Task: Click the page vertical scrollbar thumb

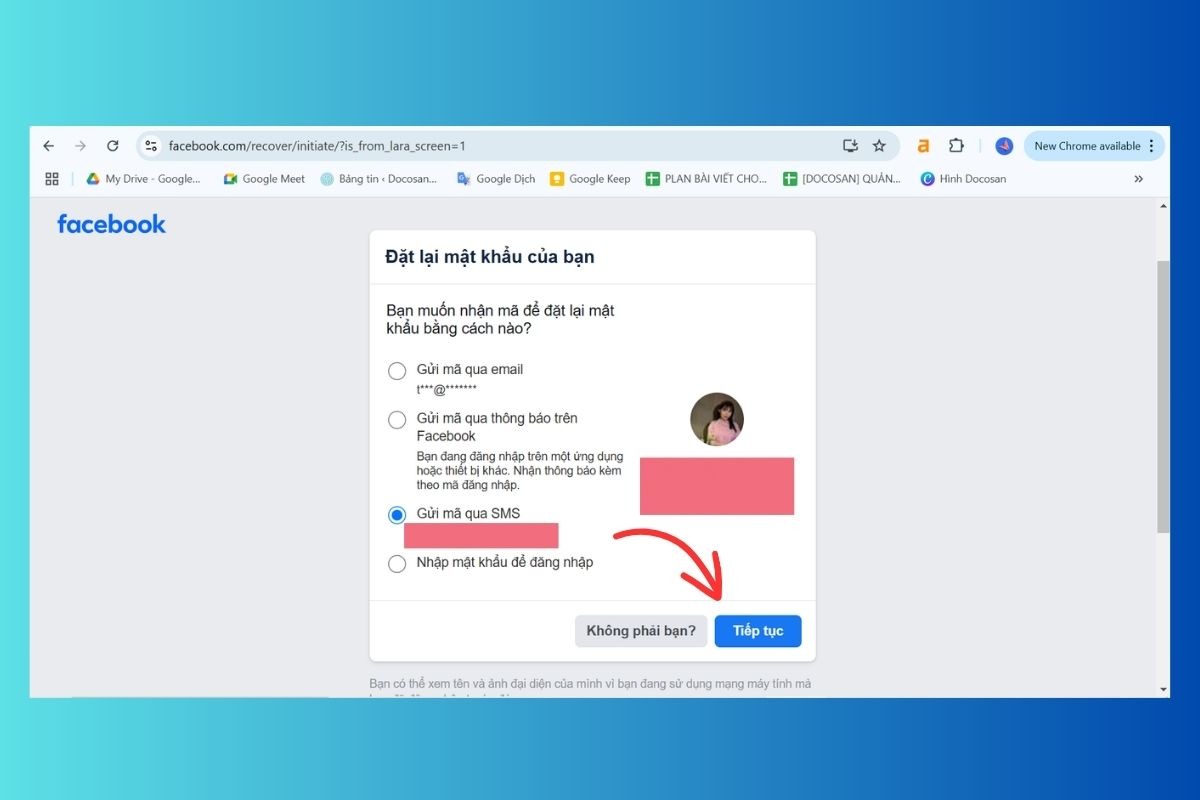Action: click(1163, 395)
